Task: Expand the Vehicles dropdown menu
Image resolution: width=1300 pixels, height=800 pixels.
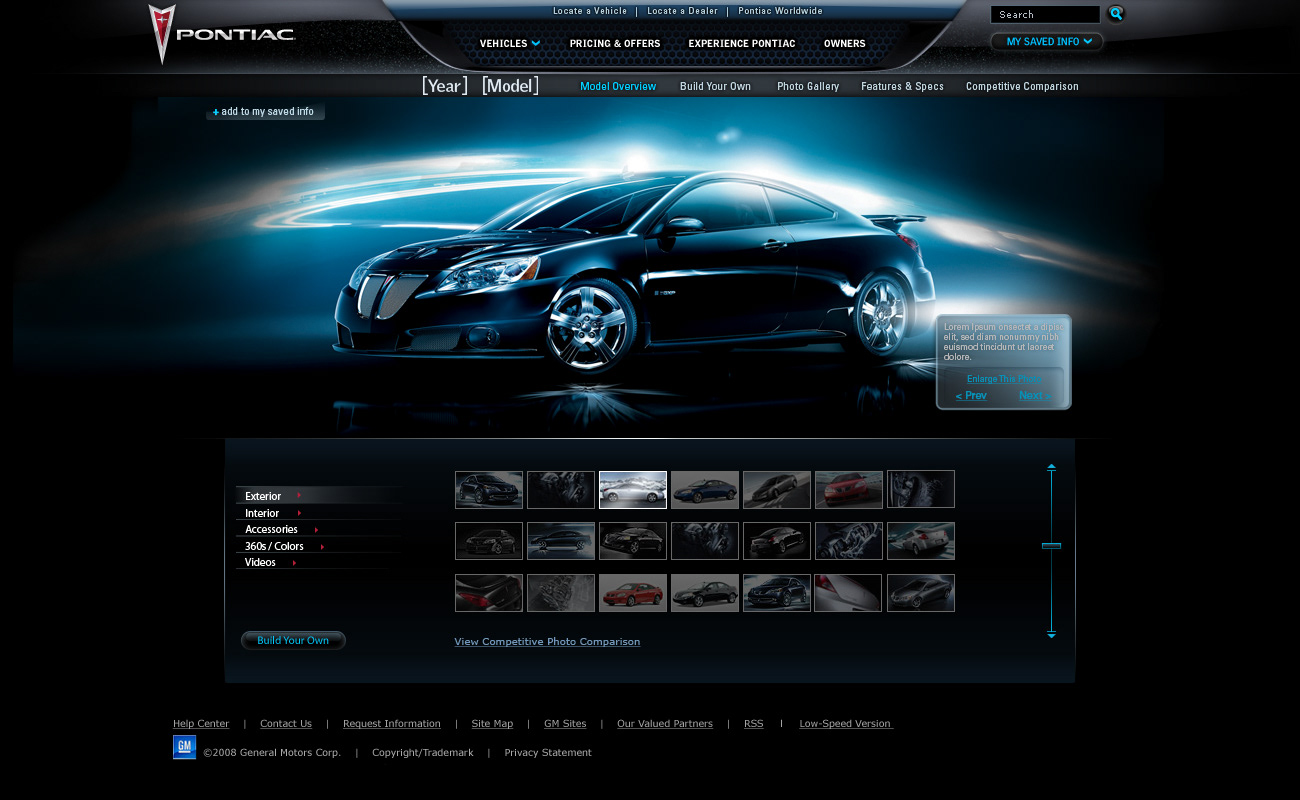Action: (x=509, y=43)
